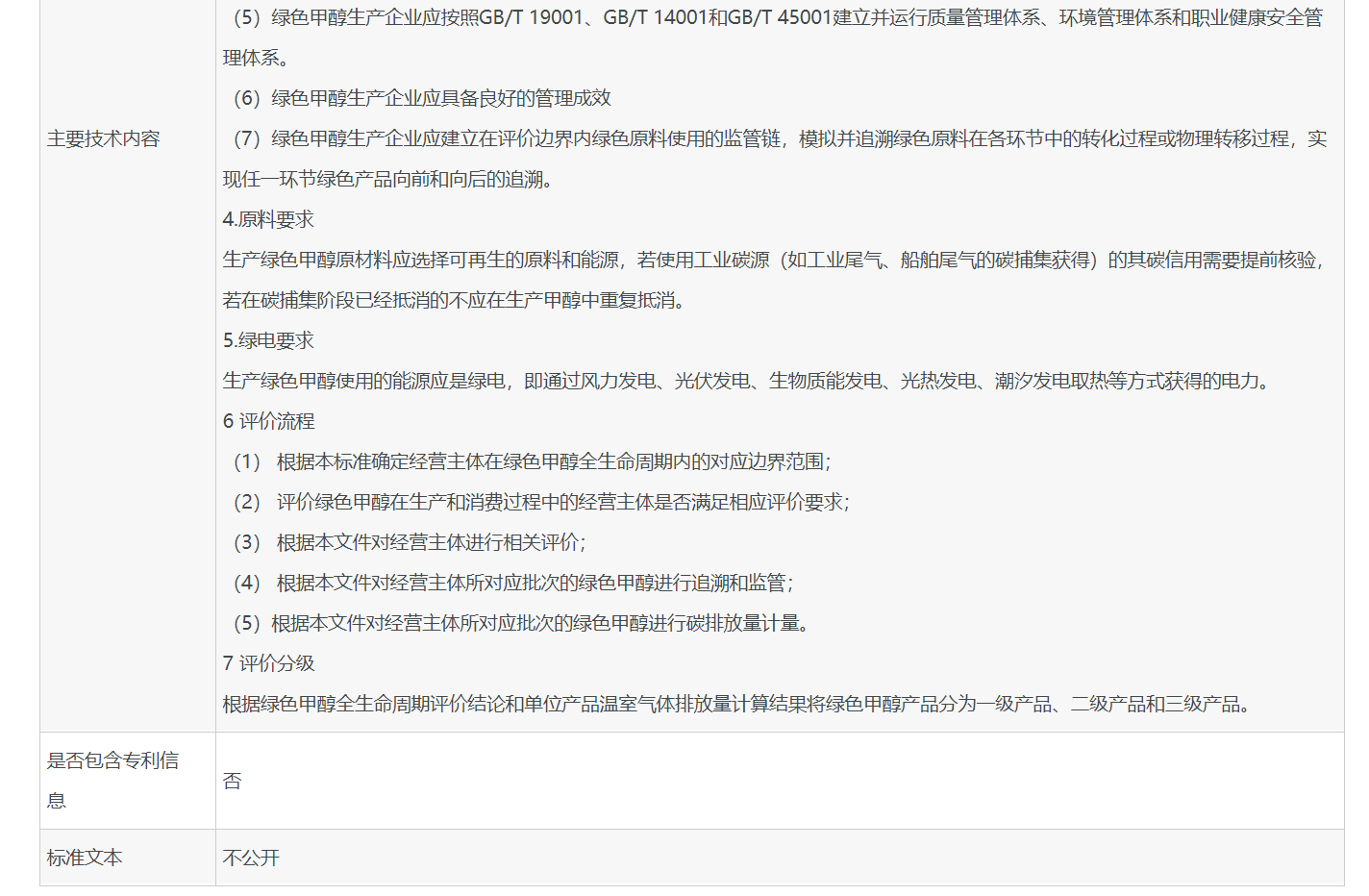This screenshot has width=1369, height=896.
Task: Click step (1) 根据本标准确定经营主体
Action: (533, 461)
